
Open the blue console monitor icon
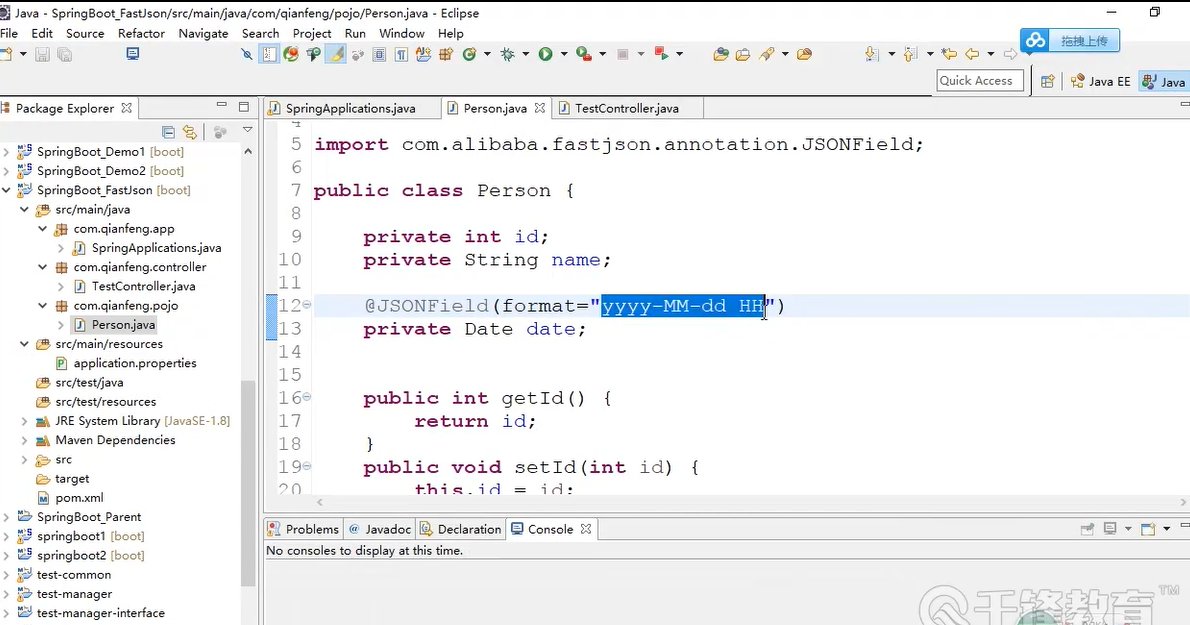click(x=133, y=54)
